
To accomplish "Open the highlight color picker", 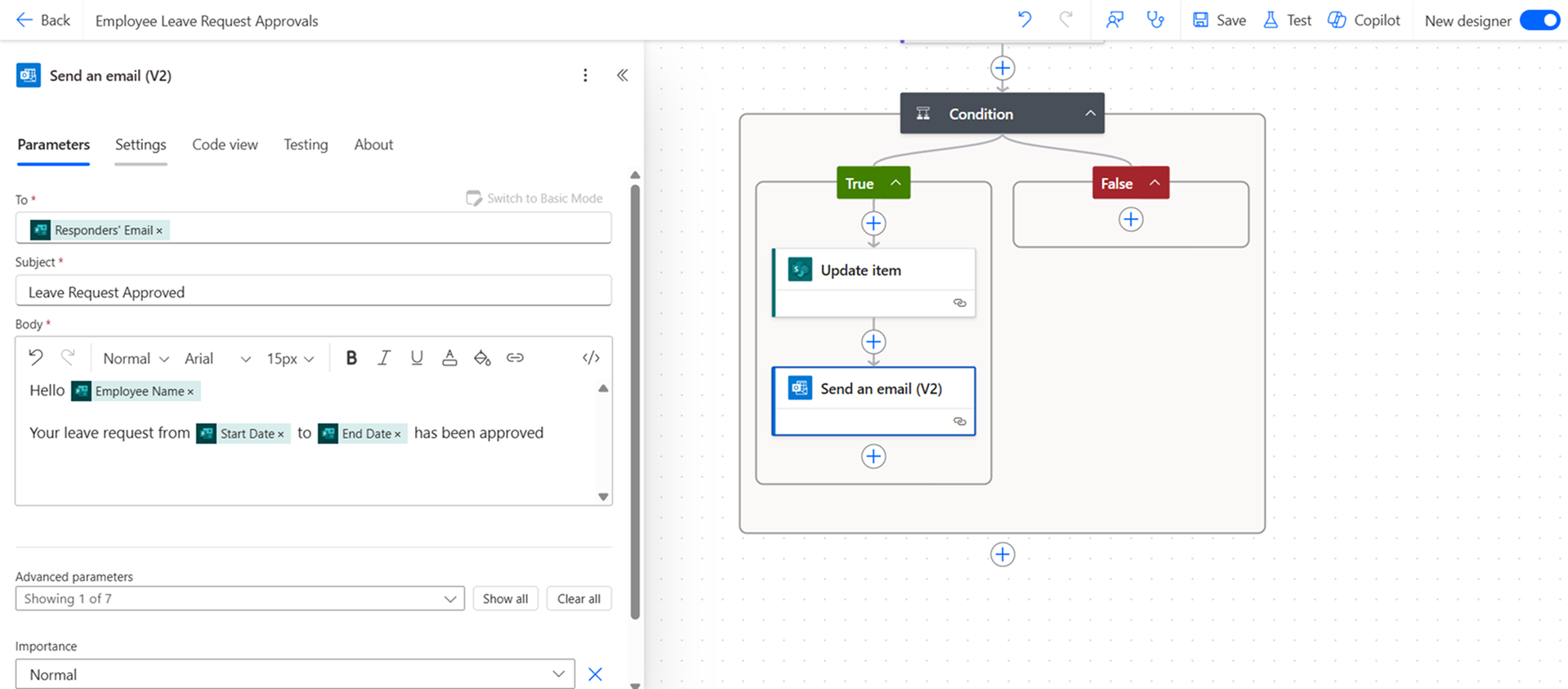I will (x=482, y=357).
